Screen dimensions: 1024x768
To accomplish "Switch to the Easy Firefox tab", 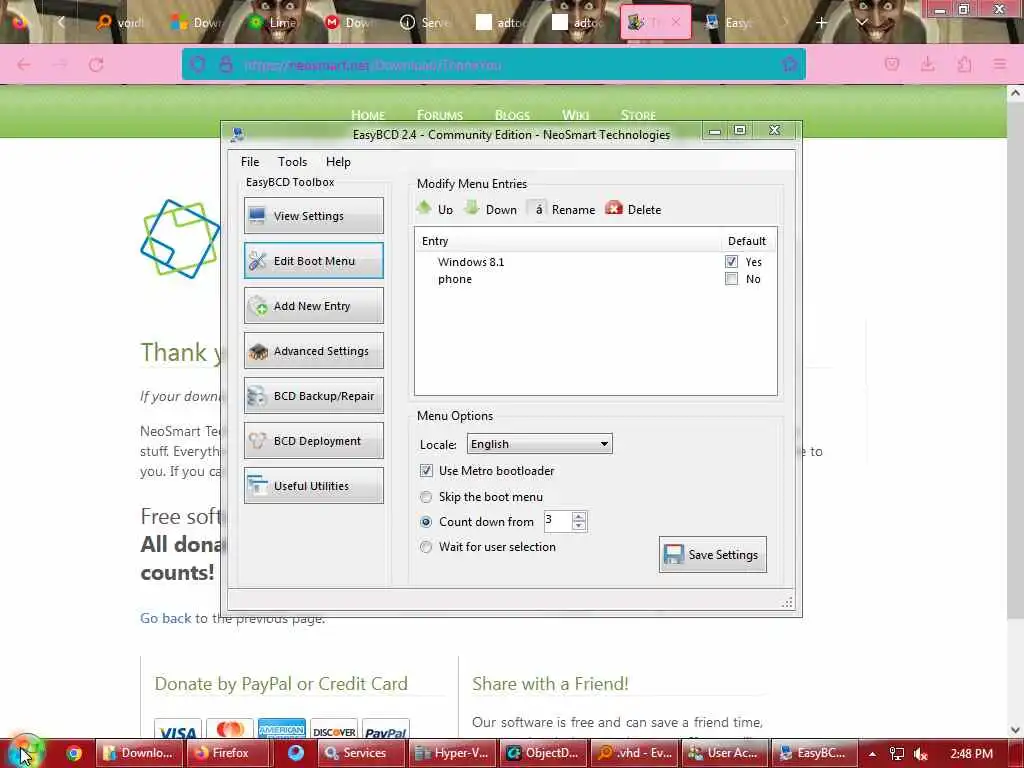I will coord(729,23).
